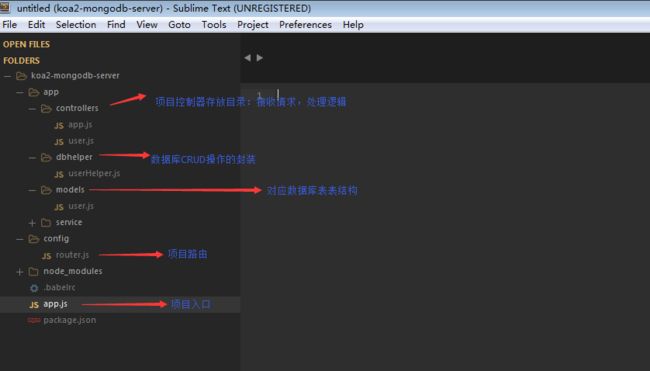Click JS icon of controllers app.js
Viewport: 650px width, 371px height.
click(59, 126)
